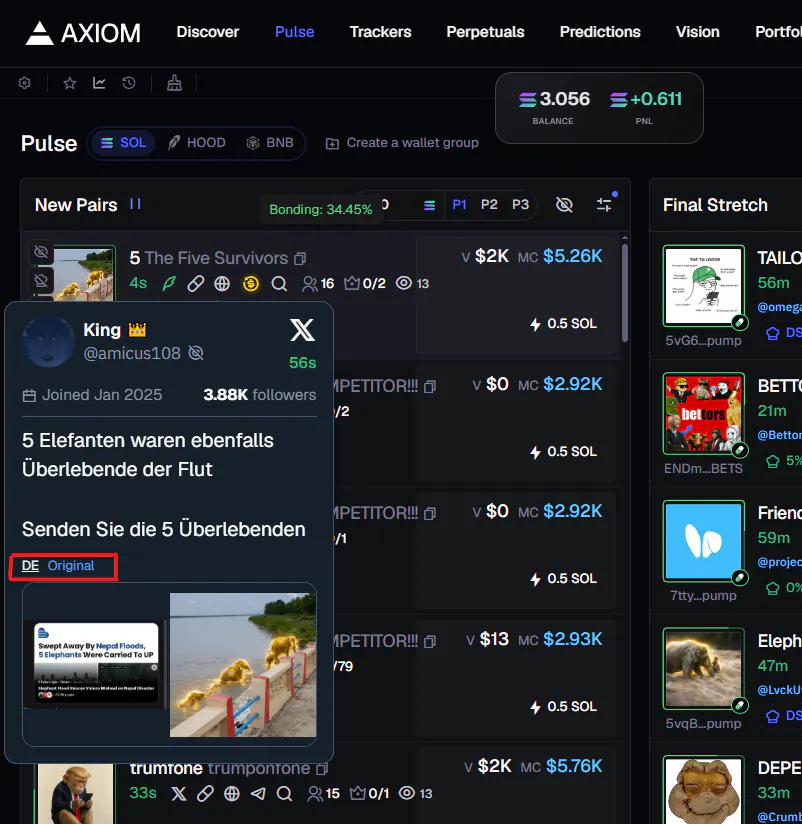Quick buy 0.5 SOL on $13 volume row

[563, 707]
